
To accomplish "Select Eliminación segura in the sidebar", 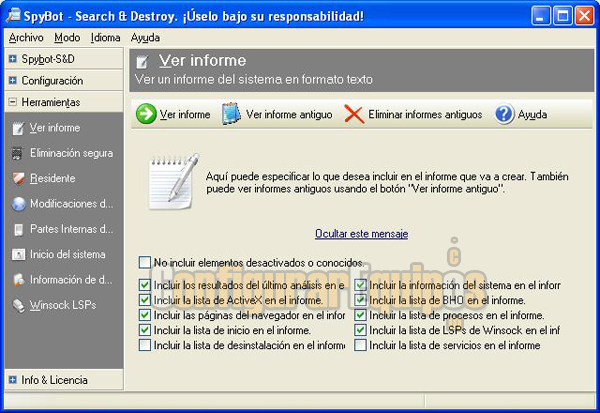I will 72,153.
